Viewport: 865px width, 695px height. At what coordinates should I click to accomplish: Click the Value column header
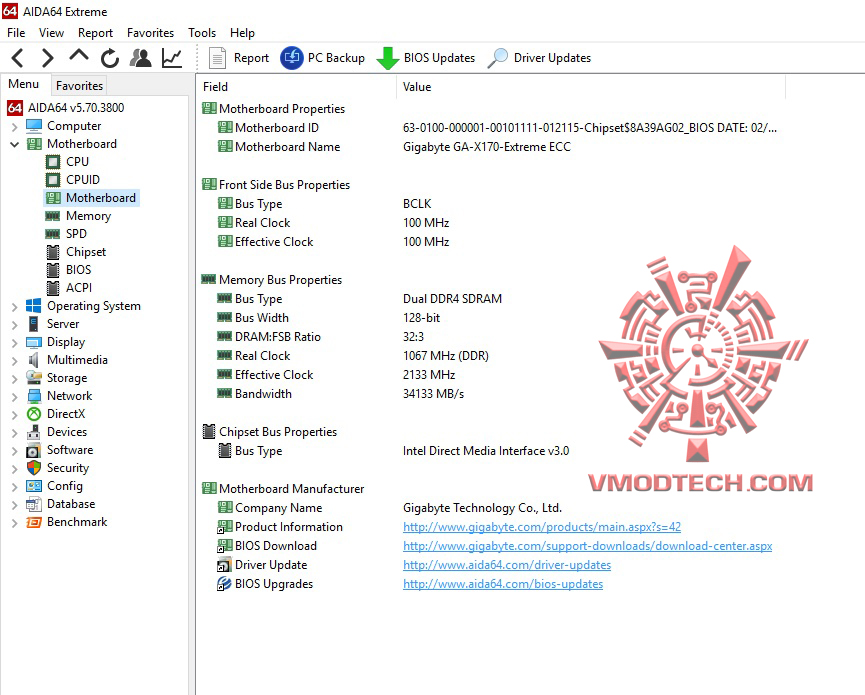591,87
